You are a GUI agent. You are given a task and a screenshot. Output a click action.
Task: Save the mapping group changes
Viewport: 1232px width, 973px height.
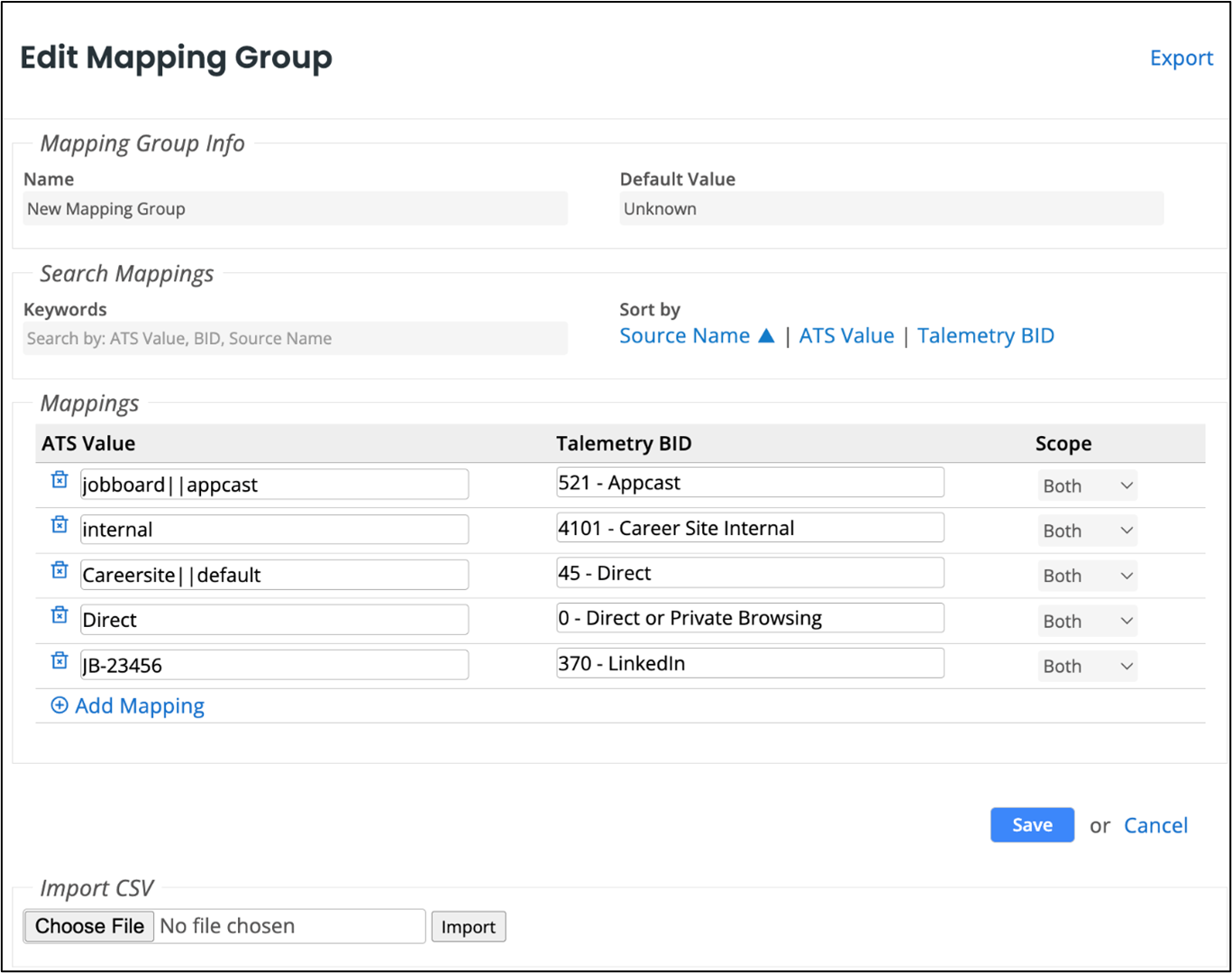coord(1032,824)
